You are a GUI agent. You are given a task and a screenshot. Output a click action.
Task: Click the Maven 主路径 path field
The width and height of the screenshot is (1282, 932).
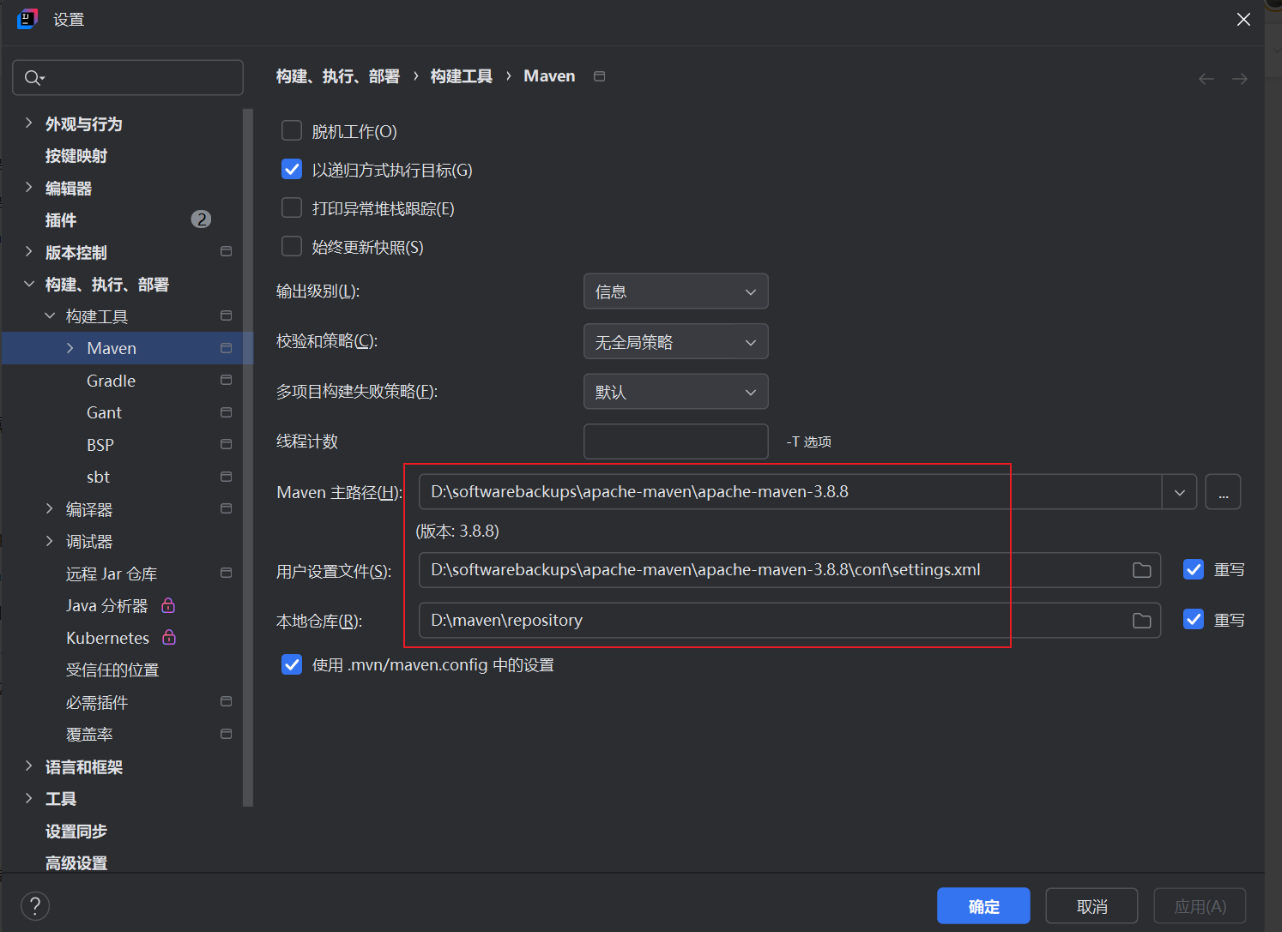[790, 491]
